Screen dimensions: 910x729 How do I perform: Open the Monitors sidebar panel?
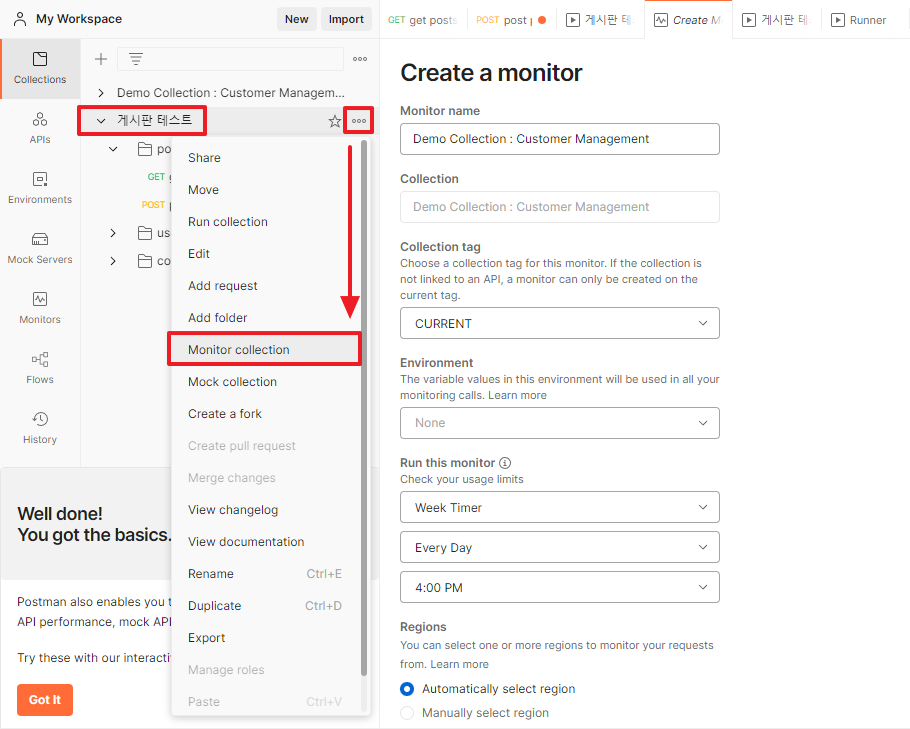point(40,308)
